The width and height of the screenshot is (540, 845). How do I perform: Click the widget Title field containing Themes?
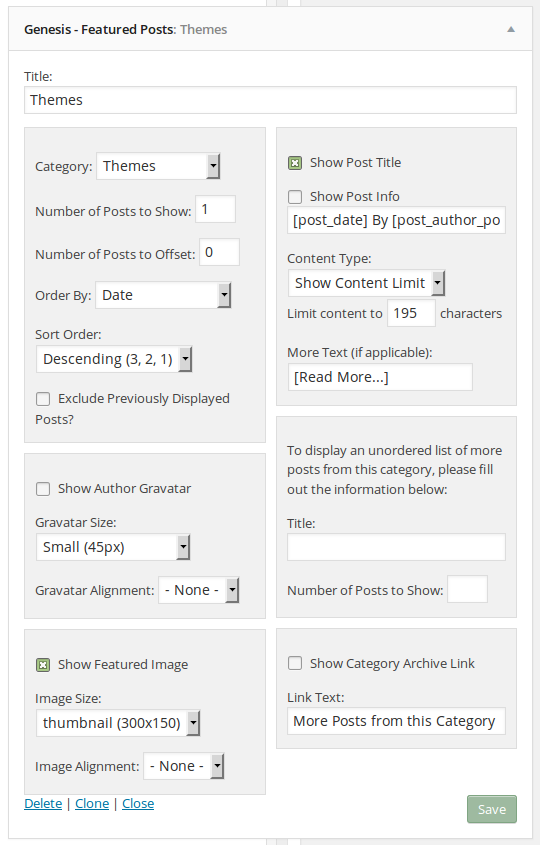(x=271, y=100)
